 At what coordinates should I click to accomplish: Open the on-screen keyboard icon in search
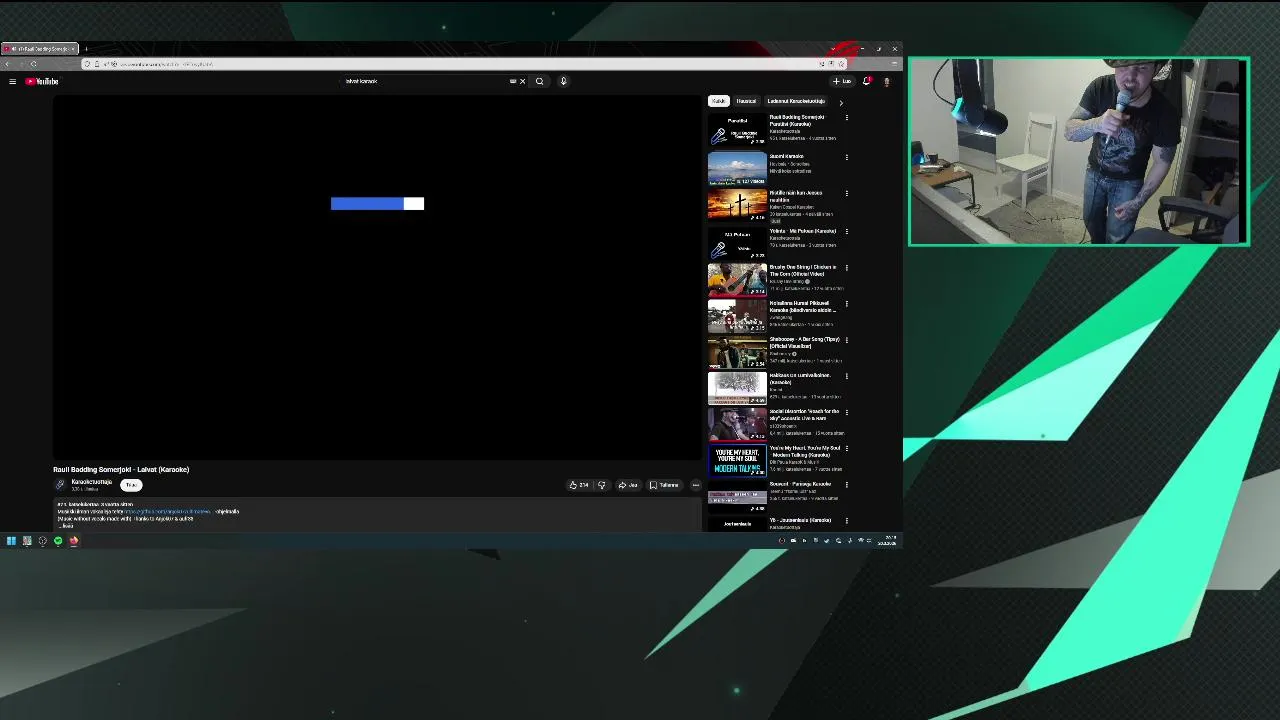[x=513, y=81]
